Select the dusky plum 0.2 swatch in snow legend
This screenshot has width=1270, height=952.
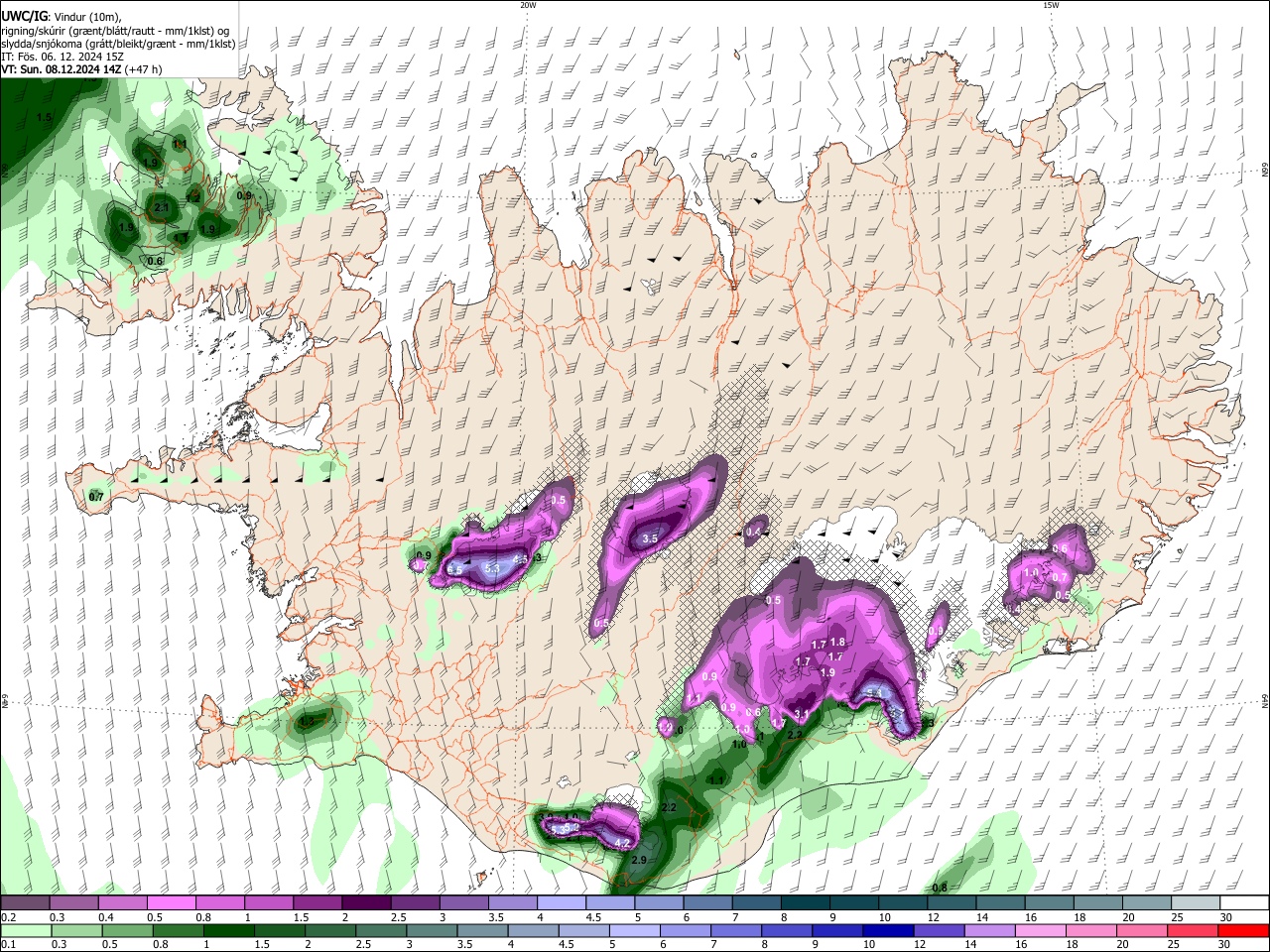(25, 902)
